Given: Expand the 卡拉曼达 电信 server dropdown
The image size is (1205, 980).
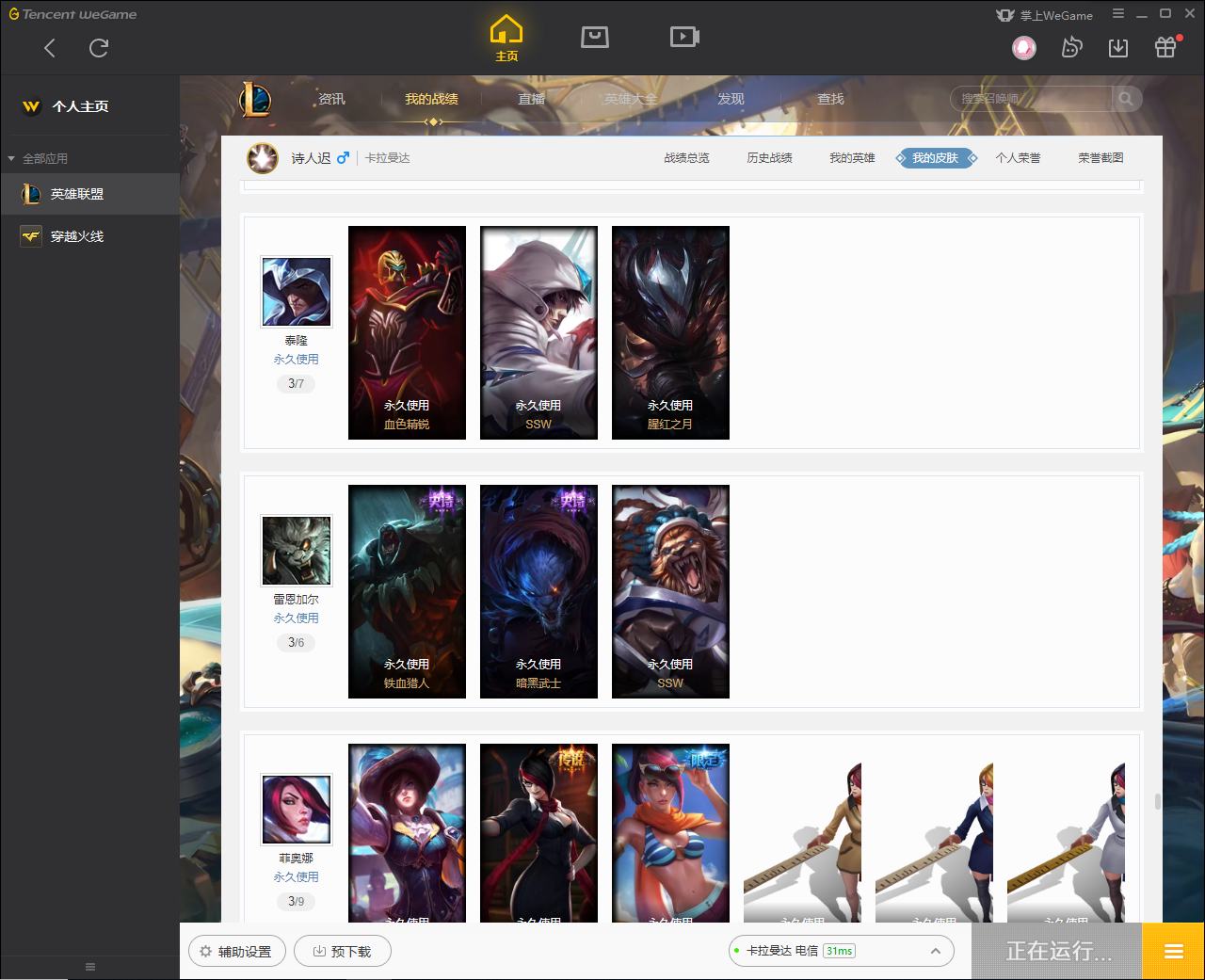Looking at the screenshot, I should pos(842,951).
